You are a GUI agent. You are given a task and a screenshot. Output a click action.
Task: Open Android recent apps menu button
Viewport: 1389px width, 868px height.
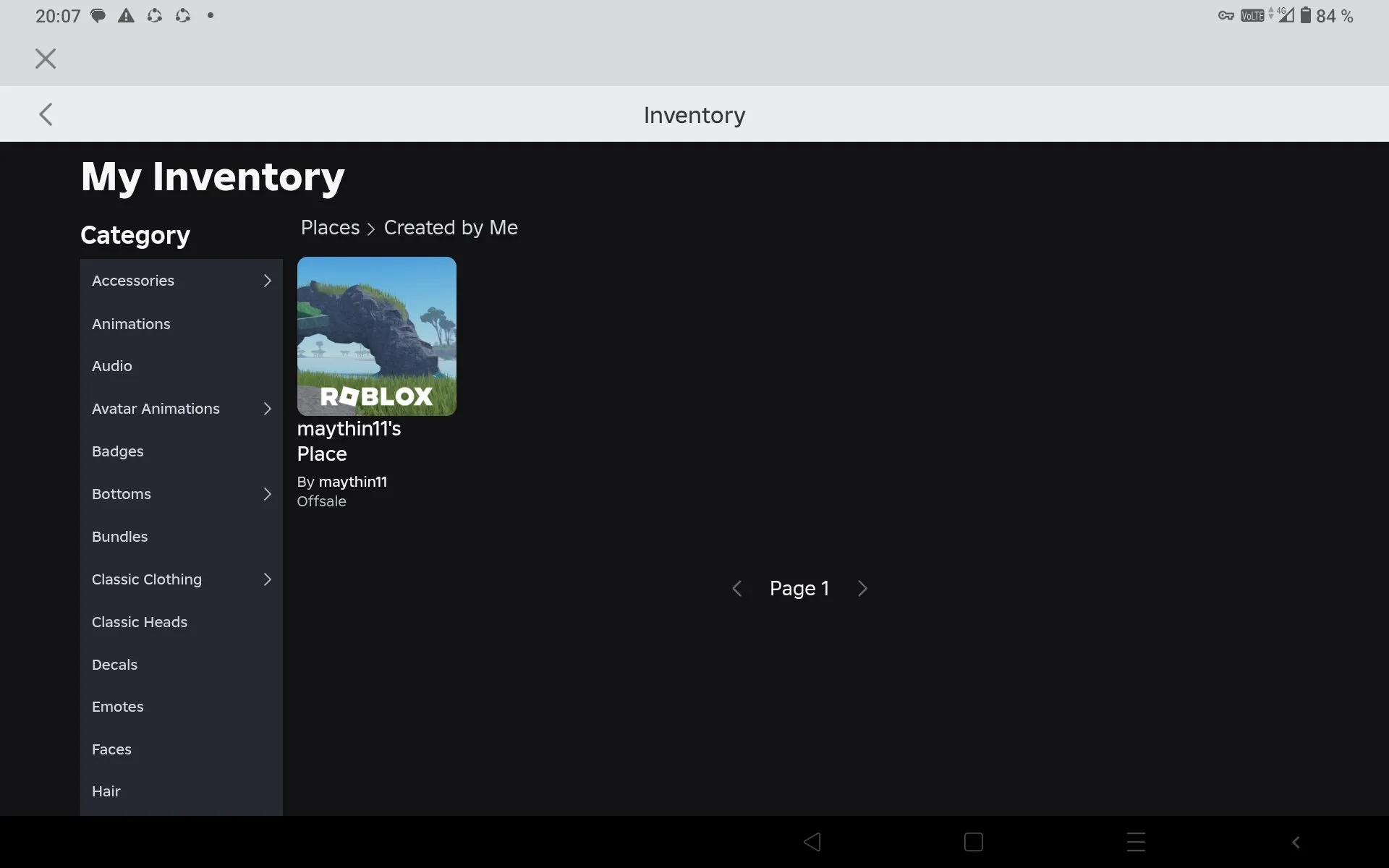(x=1136, y=842)
